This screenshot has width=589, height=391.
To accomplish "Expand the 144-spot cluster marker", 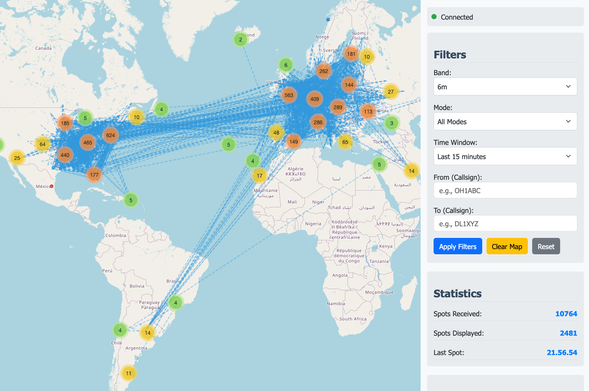I will click(x=349, y=85).
